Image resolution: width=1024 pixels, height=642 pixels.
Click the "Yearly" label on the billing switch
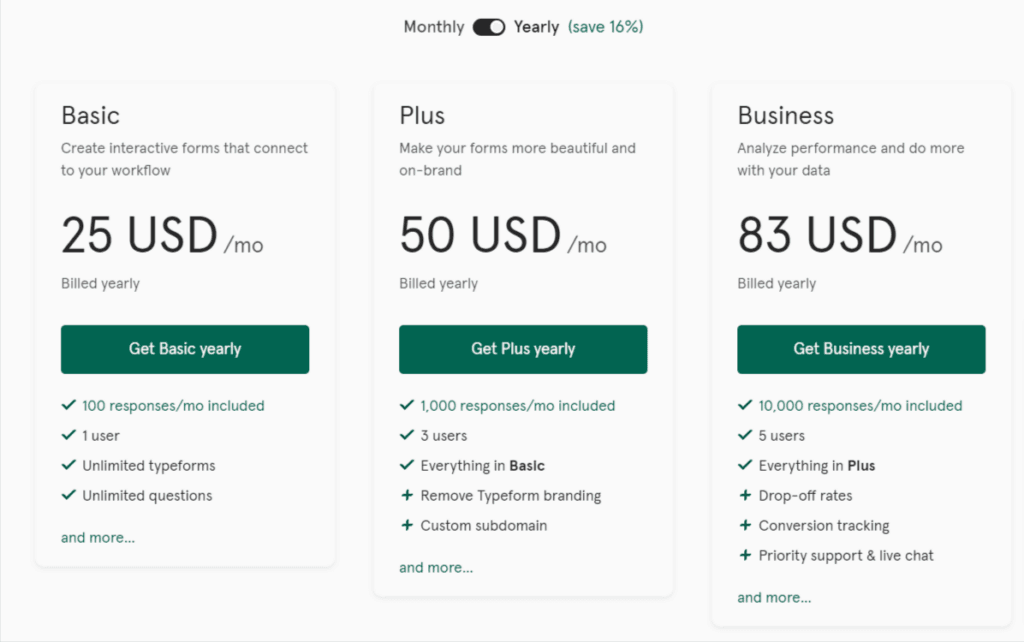[536, 27]
